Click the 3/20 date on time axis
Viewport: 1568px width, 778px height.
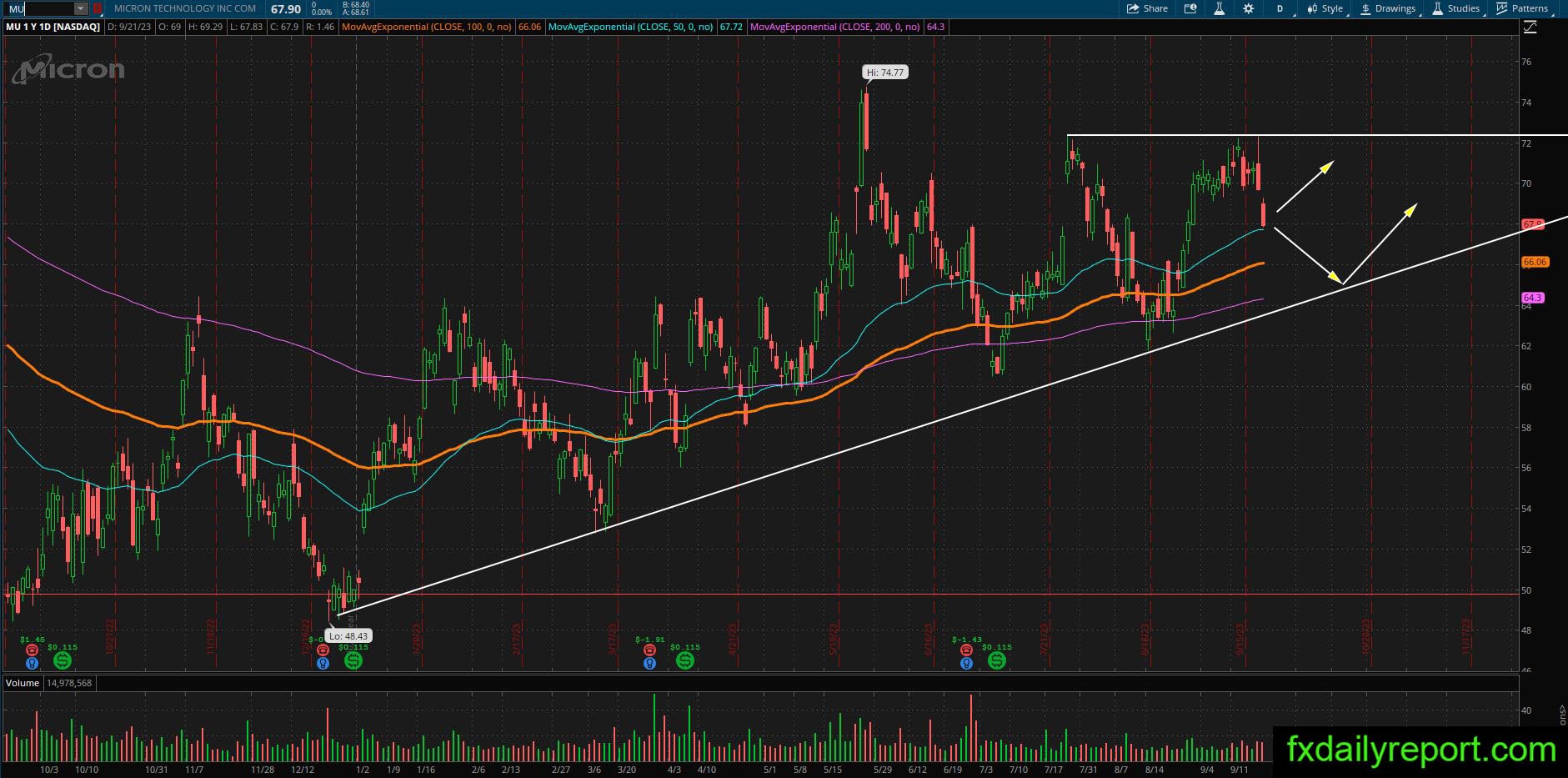(626, 770)
